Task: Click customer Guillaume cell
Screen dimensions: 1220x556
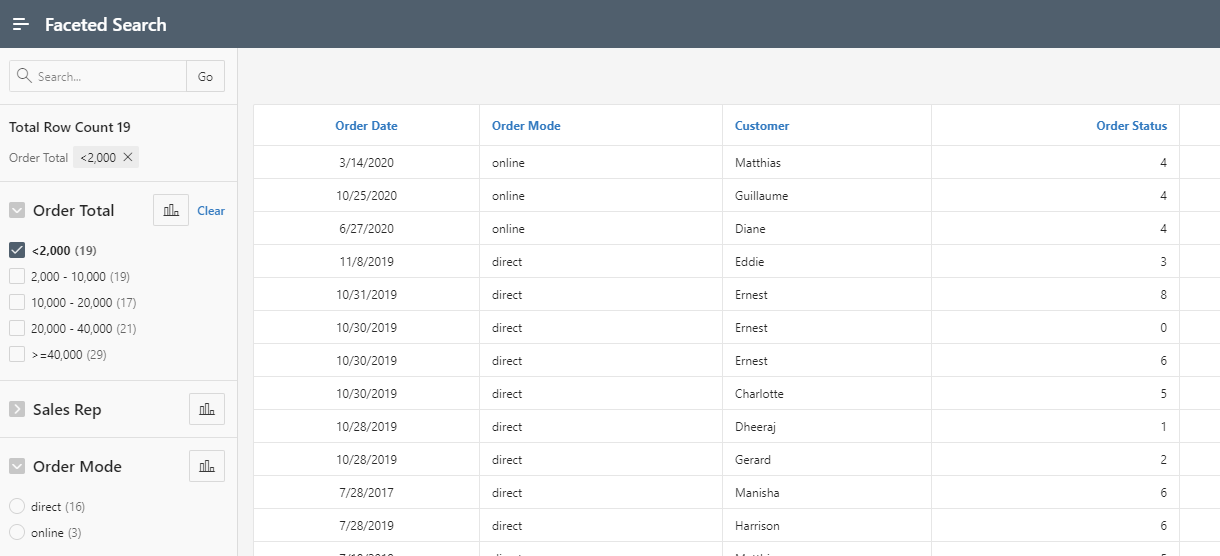Action: point(827,195)
